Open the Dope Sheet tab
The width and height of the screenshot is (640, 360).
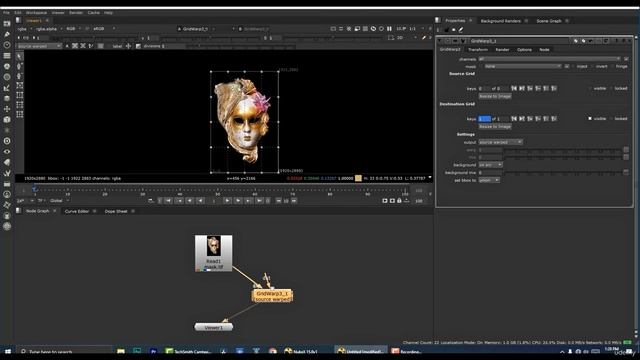pos(116,211)
